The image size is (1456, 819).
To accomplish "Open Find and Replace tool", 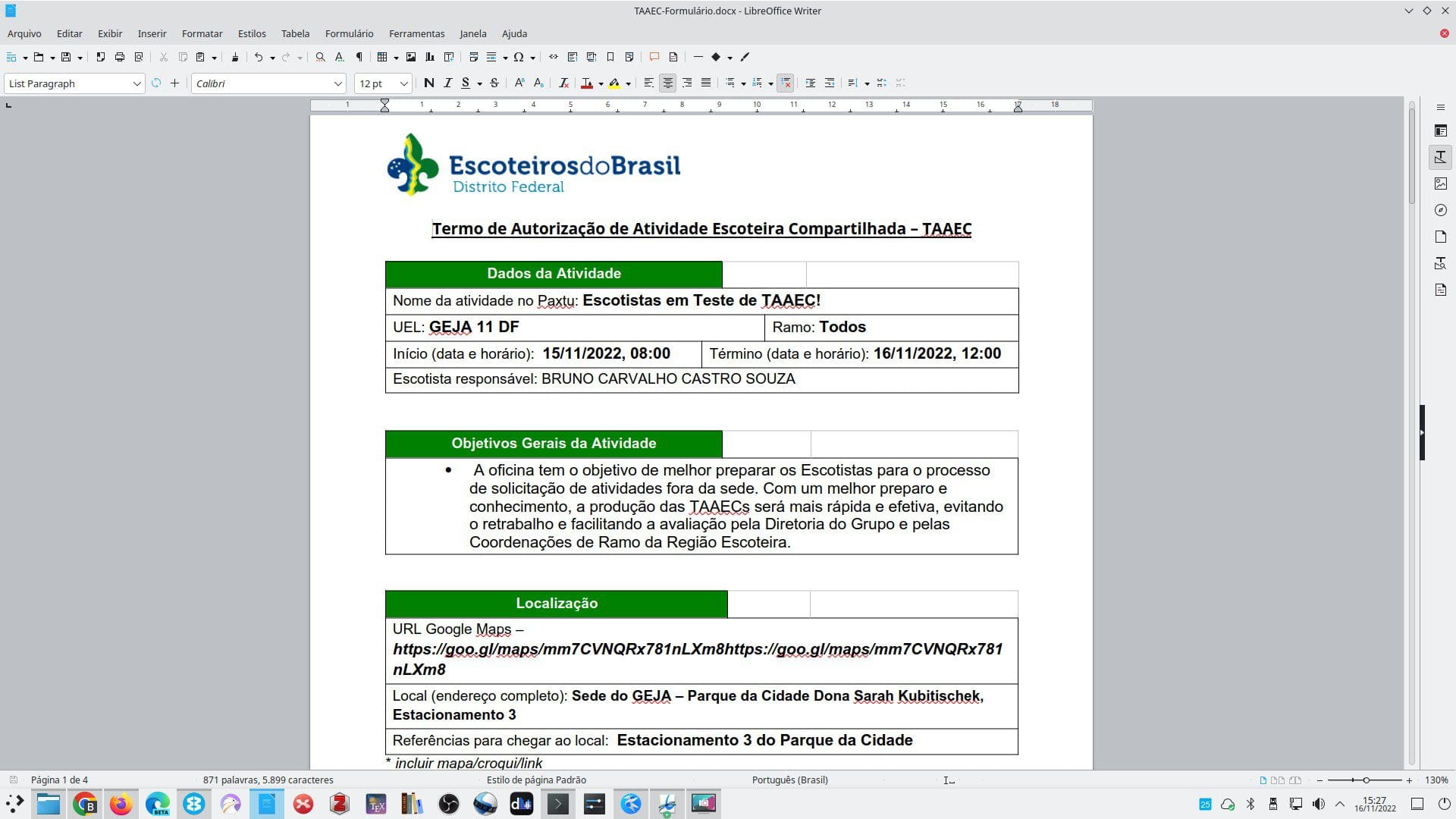I will (320, 57).
